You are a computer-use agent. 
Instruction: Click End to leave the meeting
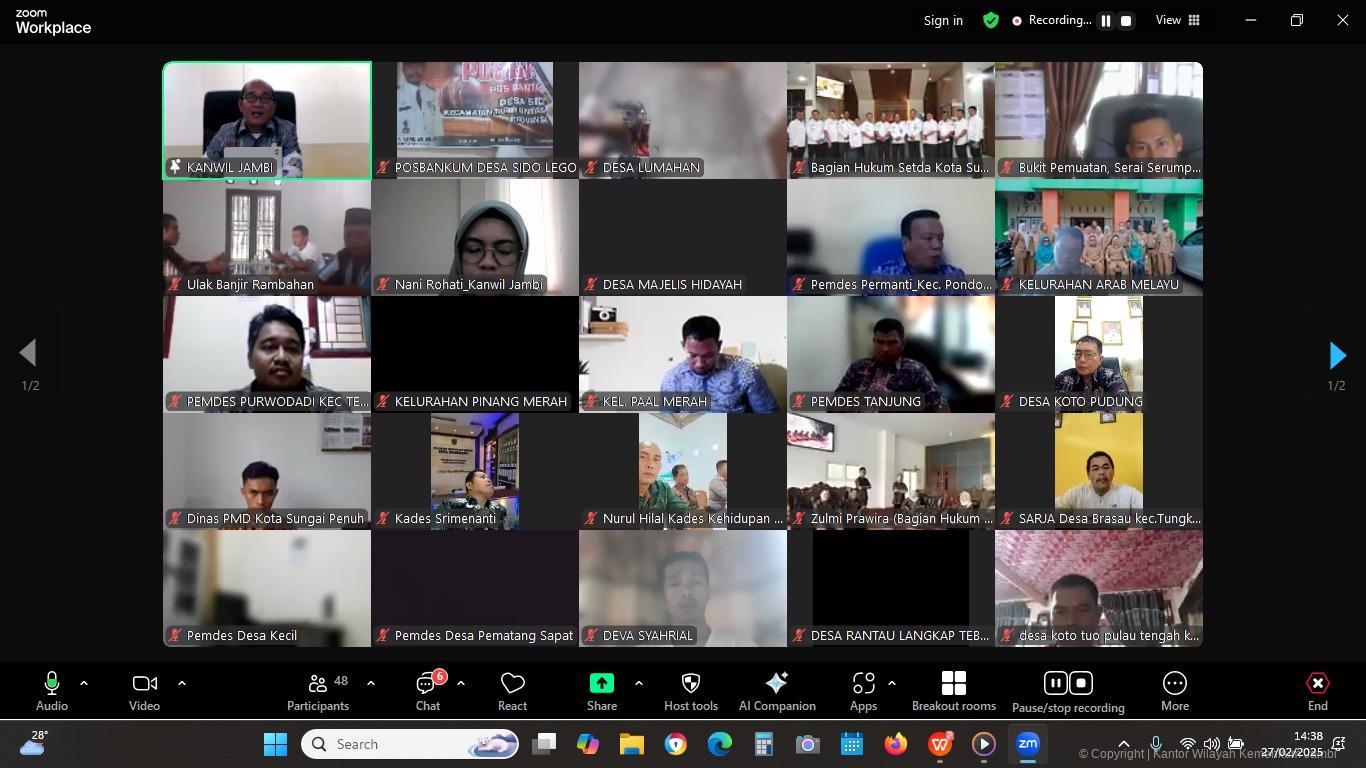point(1317,691)
